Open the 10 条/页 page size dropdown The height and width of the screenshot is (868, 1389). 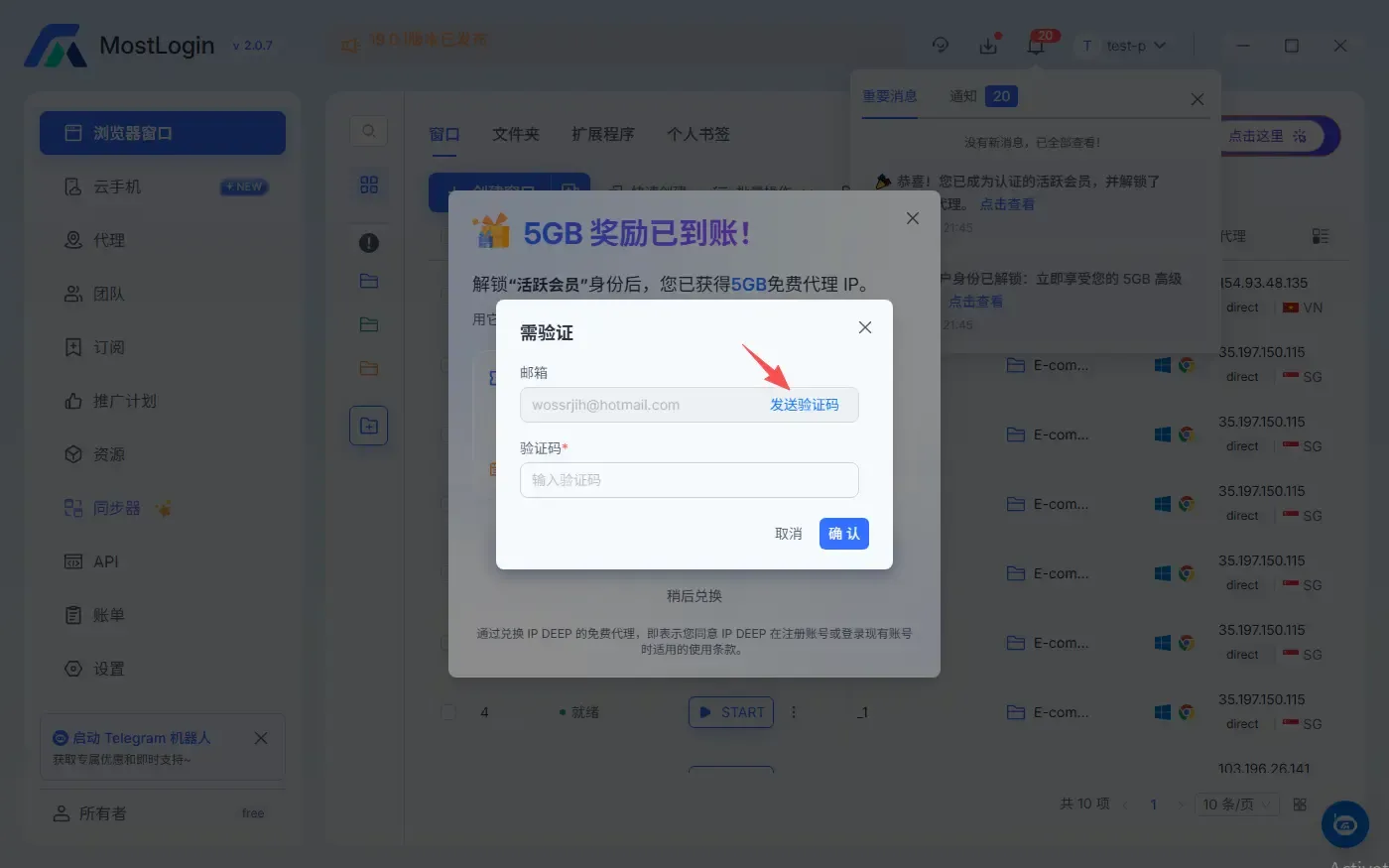pos(1237,805)
